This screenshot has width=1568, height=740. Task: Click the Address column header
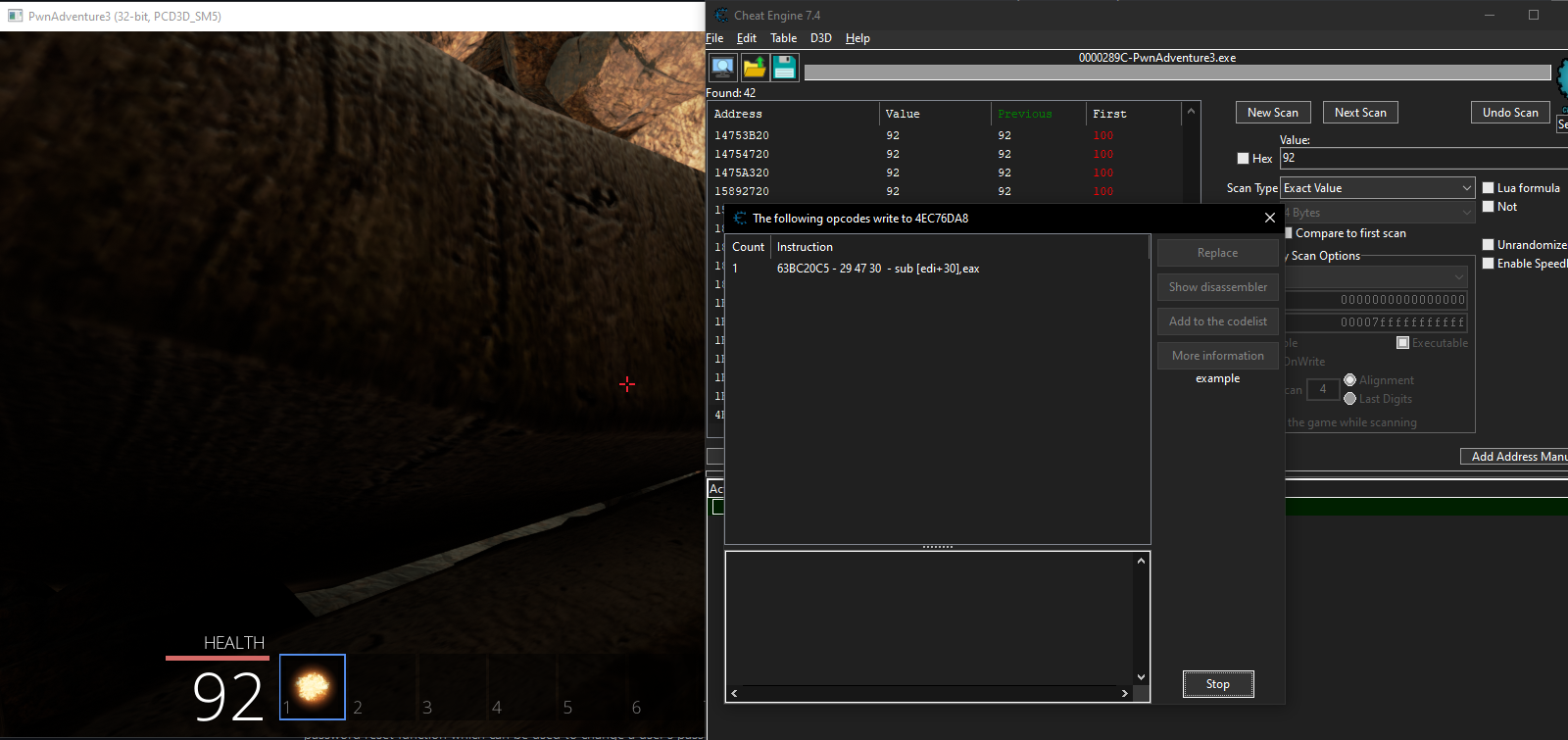pos(794,114)
